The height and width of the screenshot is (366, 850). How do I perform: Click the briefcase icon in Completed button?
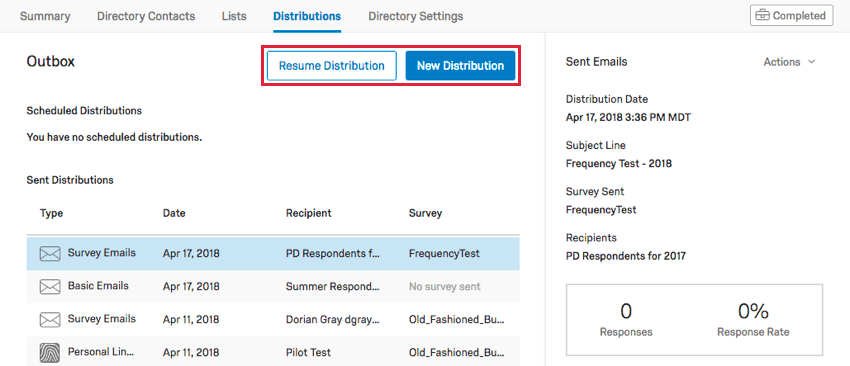pyautogui.click(x=762, y=16)
